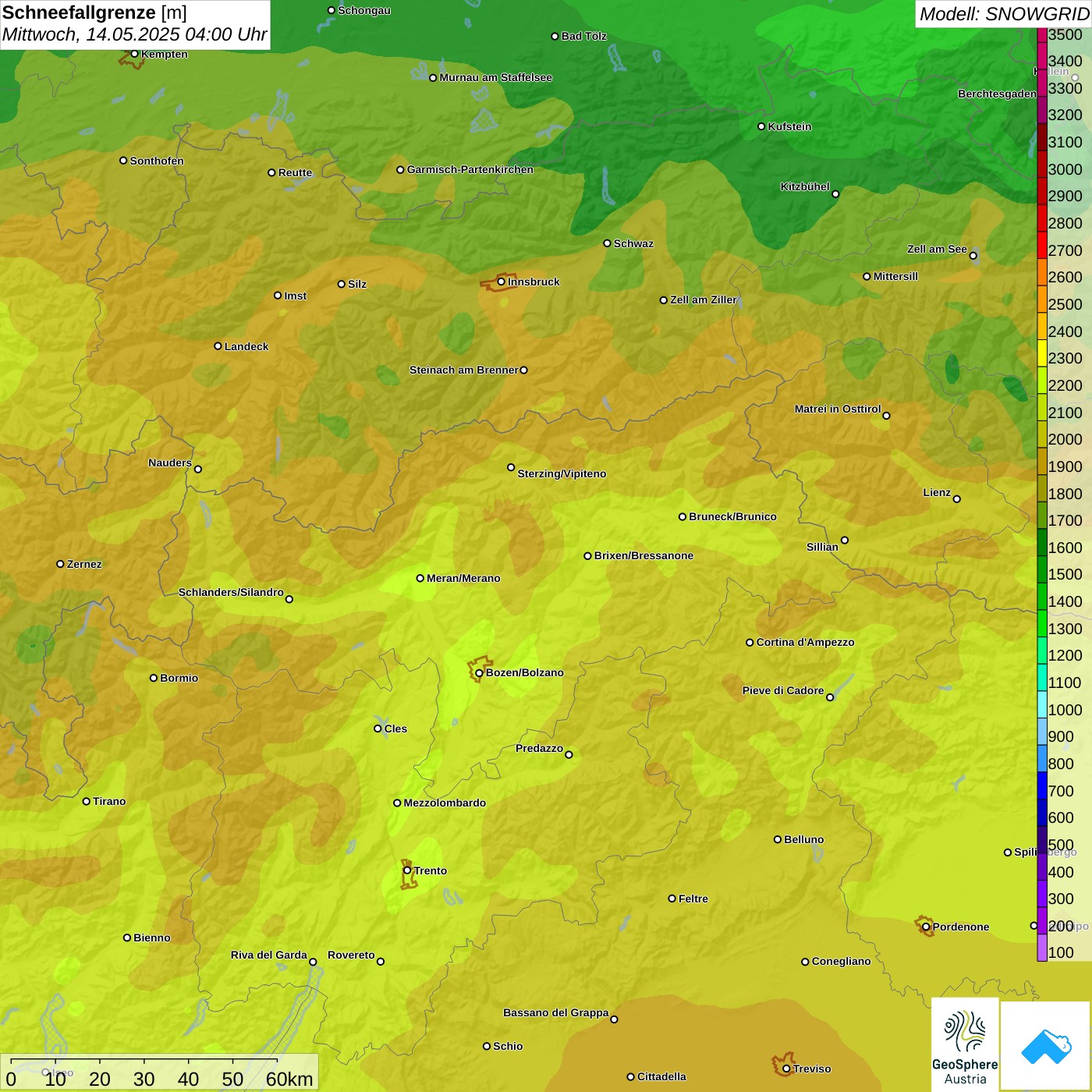Click the Pordenone city marker dot
1092x1092 pixels.
click(926, 927)
